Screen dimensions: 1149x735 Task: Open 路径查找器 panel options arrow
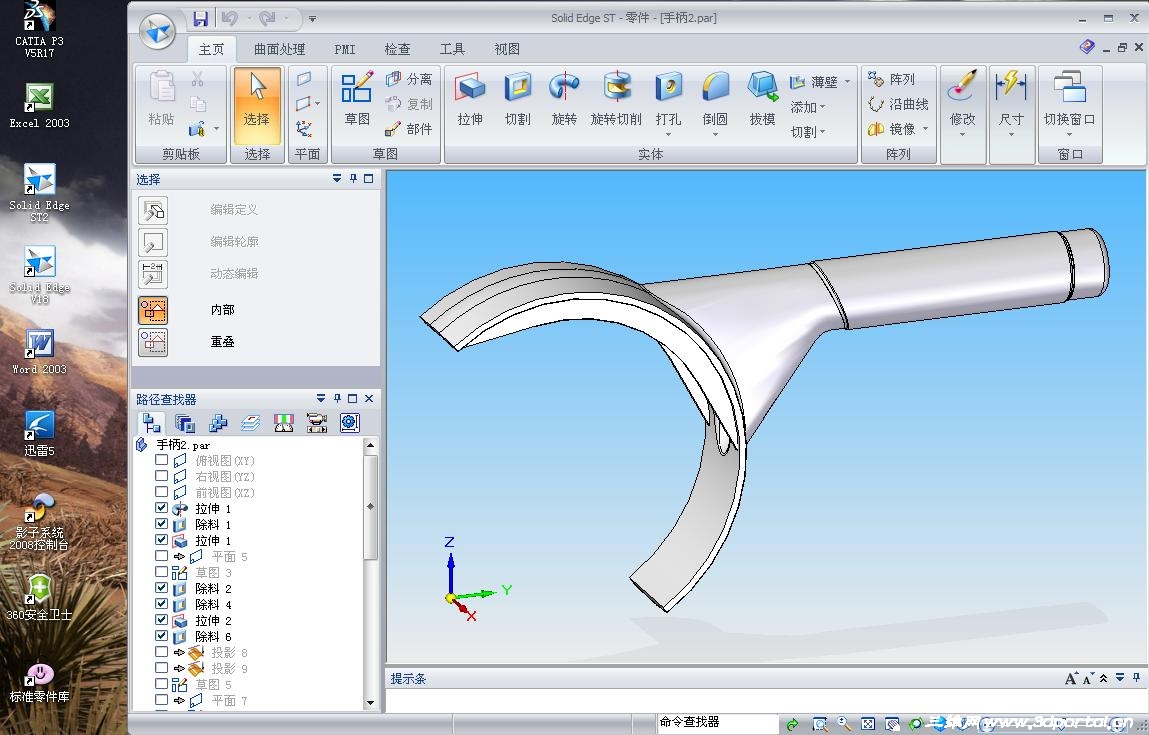pos(320,398)
